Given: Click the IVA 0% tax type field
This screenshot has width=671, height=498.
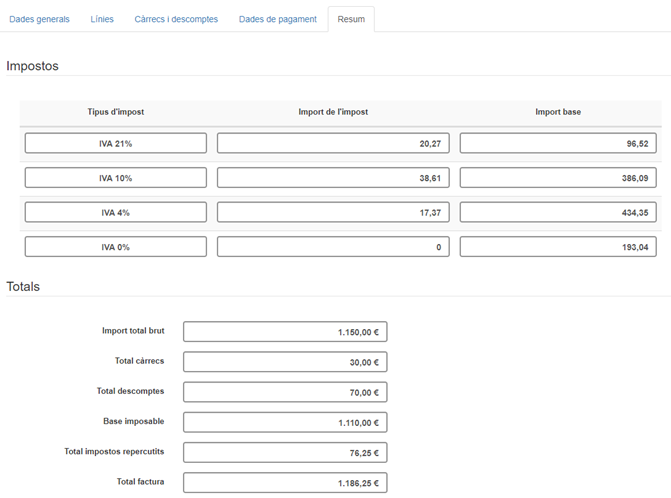Looking at the screenshot, I should [116, 247].
